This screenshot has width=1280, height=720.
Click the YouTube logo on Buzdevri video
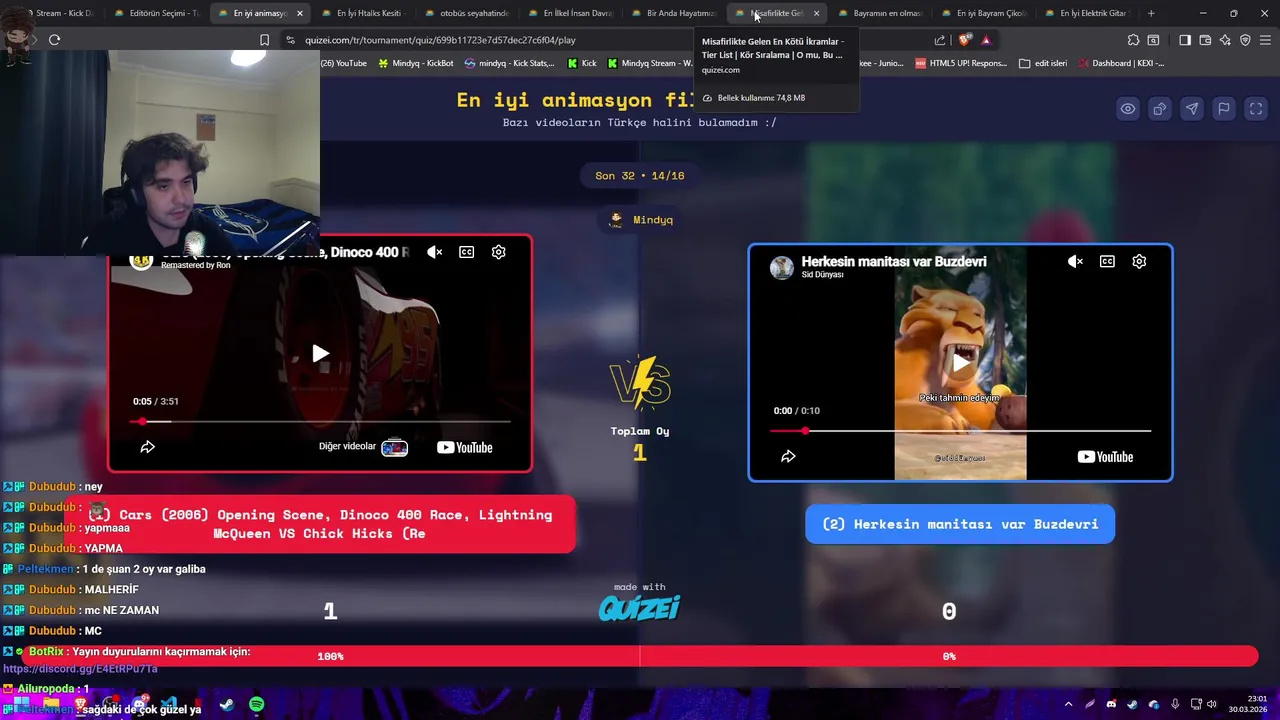click(1105, 457)
